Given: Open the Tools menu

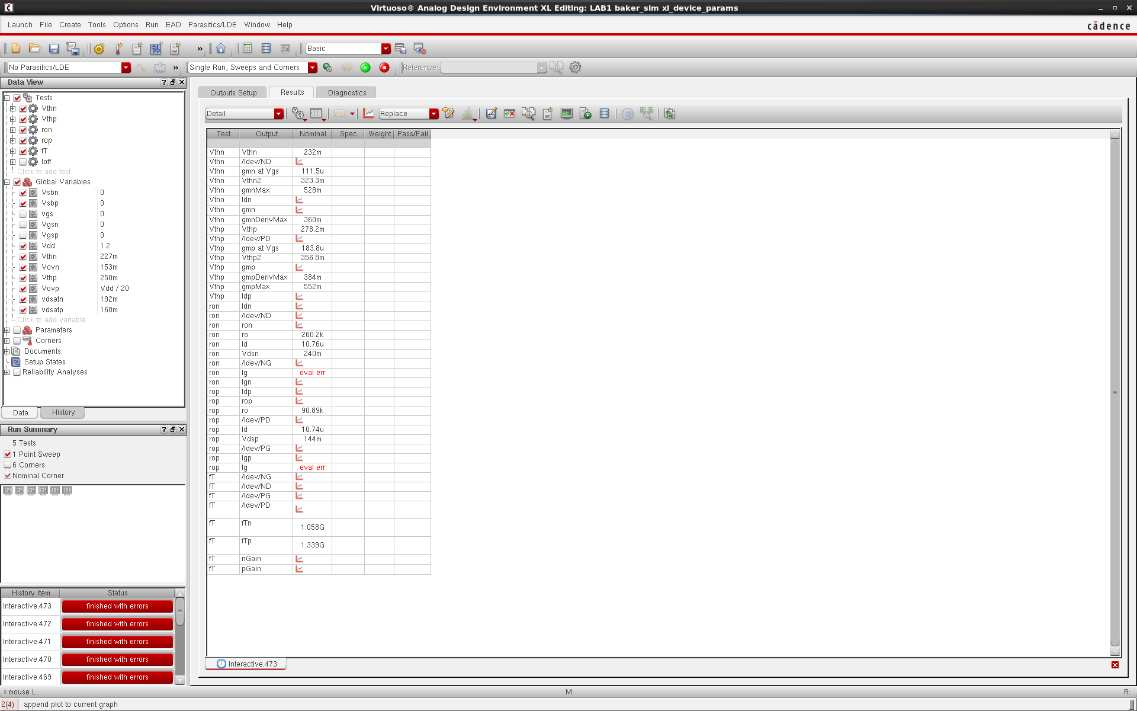Looking at the screenshot, I should coord(97,25).
